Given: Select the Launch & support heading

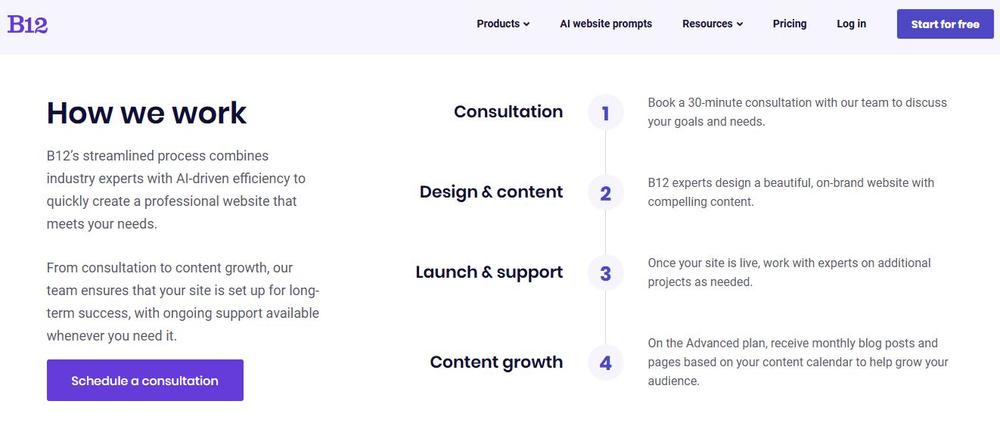Looking at the screenshot, I should pyautogui.click(x=489, y=272).
